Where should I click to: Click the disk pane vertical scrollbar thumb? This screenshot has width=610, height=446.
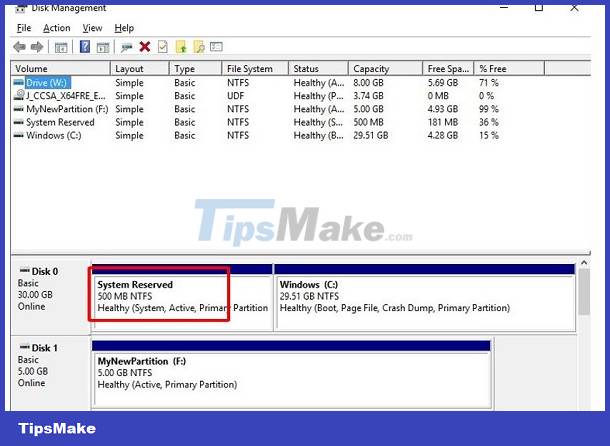[584, 292]
